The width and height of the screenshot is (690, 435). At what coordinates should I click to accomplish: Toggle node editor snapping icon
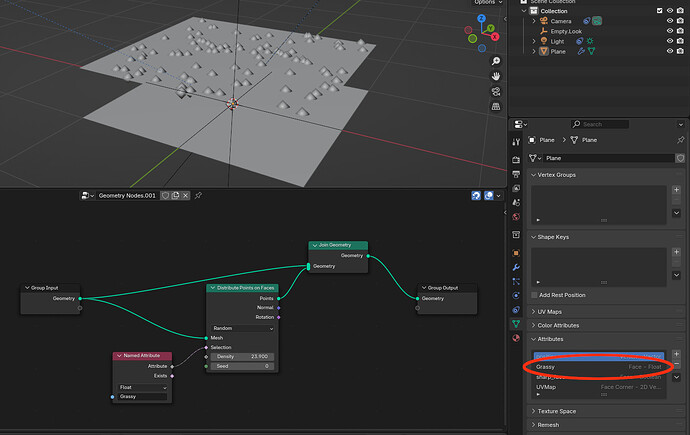(x=476, y=196)
